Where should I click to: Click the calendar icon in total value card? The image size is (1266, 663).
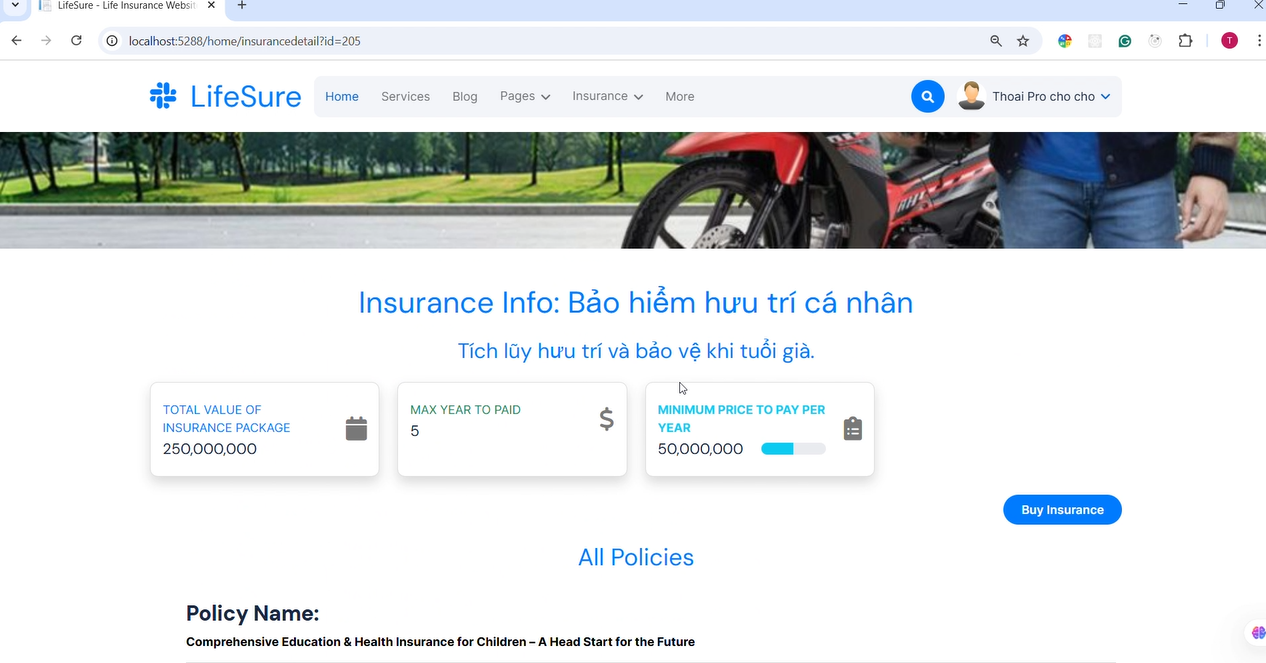pyautogui.click(x=356, y=429)
